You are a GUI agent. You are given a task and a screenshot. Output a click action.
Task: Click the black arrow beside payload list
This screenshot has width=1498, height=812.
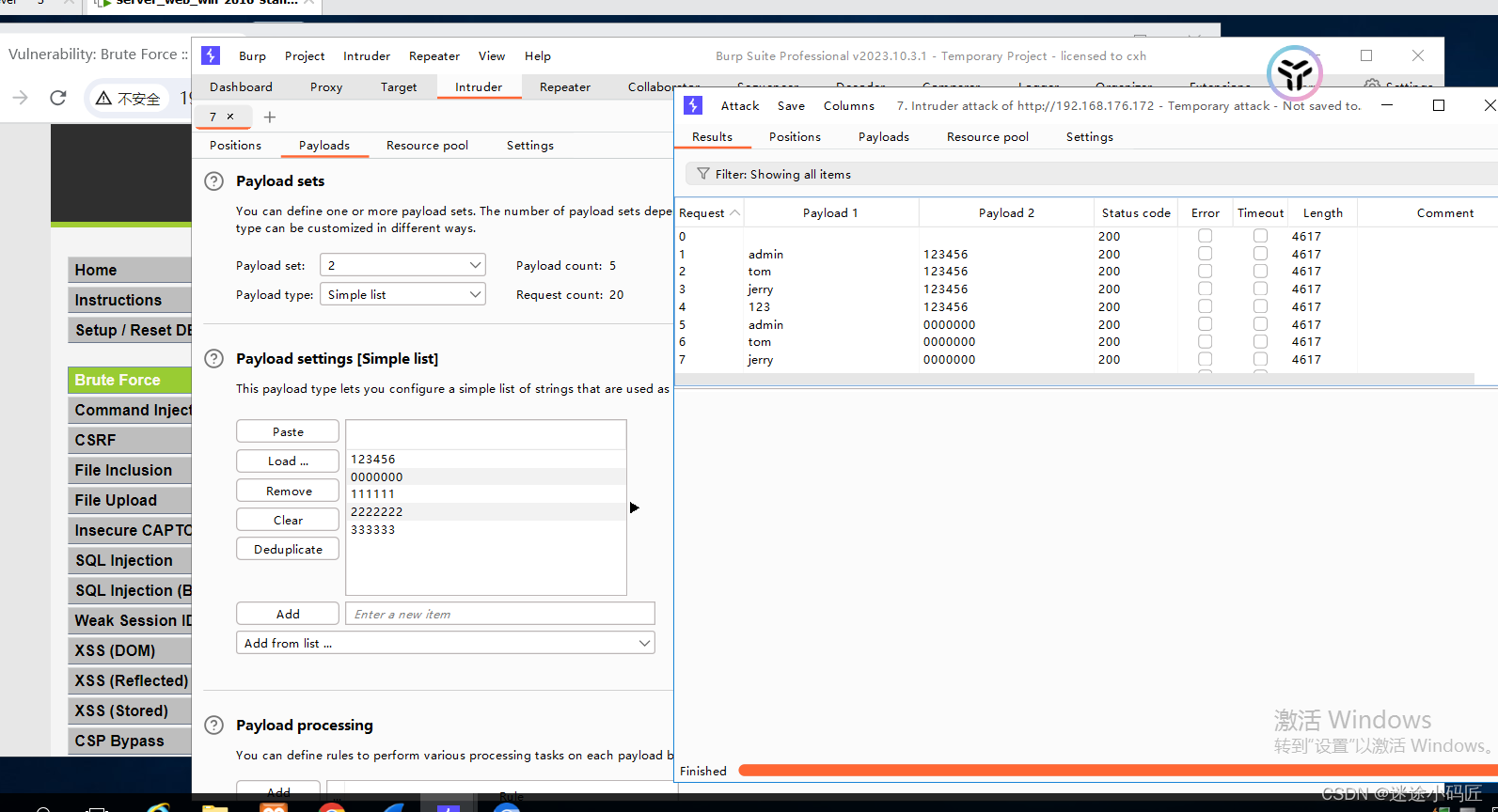click(635, 507)
